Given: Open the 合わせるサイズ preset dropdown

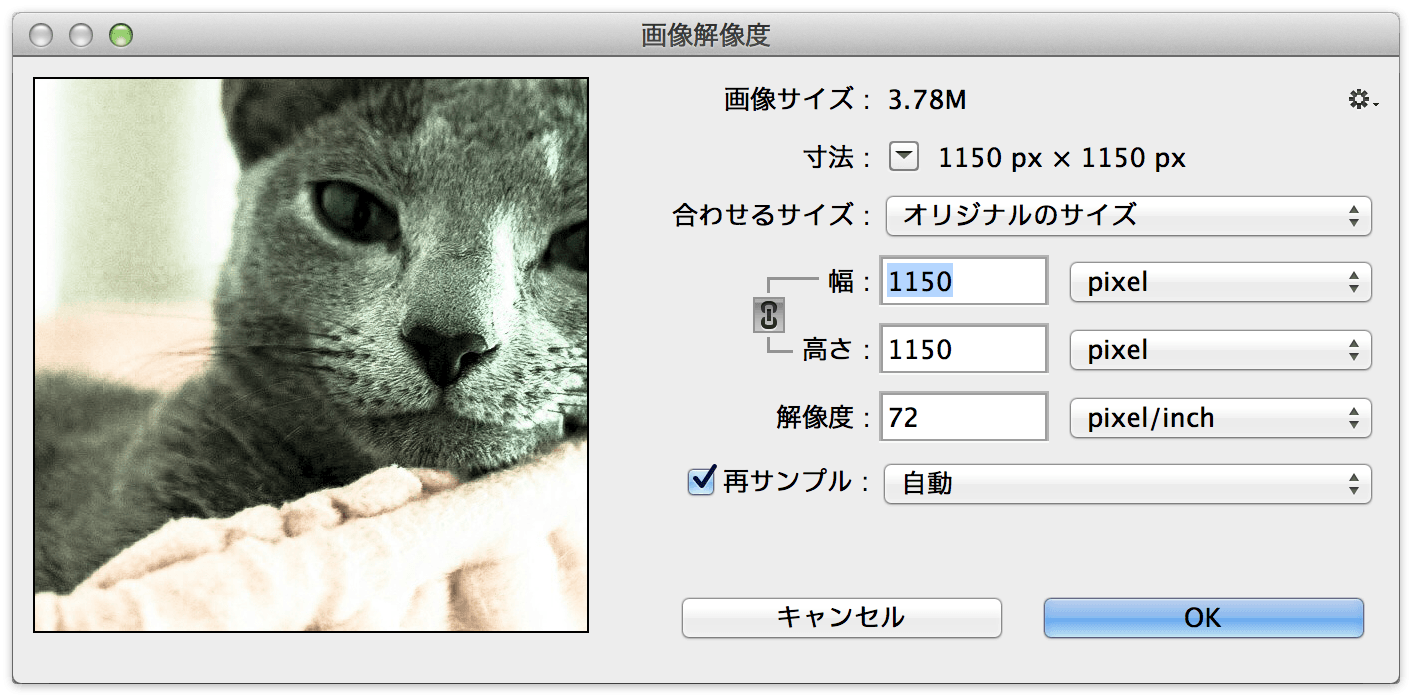Looking at the screenshot, I should pyautogui.click(x=1128, y=215).
